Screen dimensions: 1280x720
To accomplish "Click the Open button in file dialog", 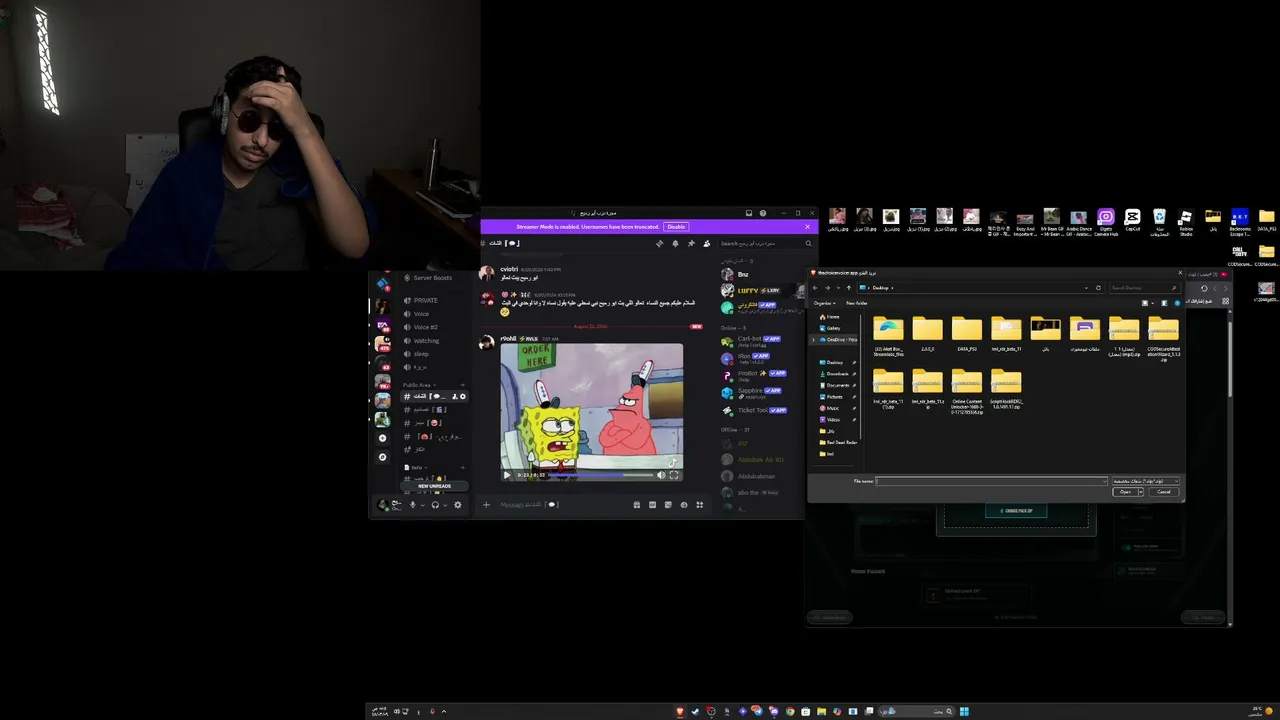I will 1125,492.
